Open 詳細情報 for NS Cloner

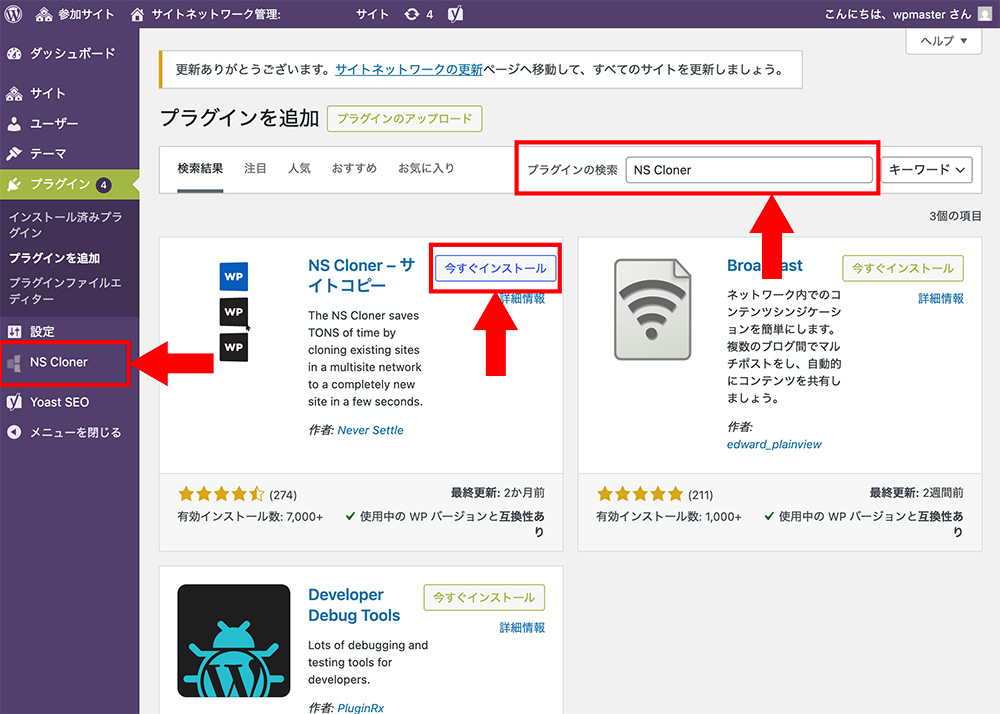coord(522,298)
